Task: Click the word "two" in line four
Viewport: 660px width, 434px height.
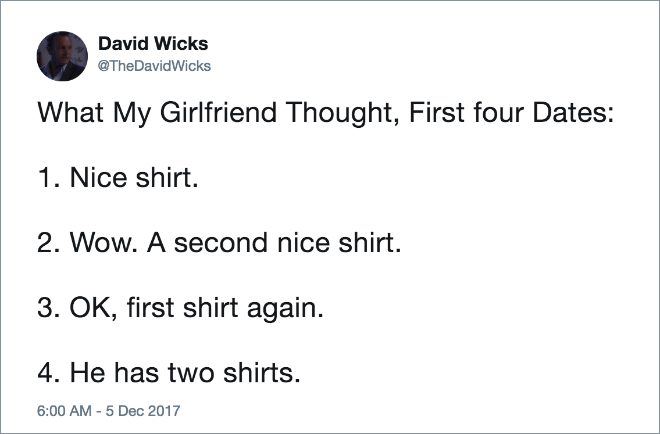Action: coord(192,373)
